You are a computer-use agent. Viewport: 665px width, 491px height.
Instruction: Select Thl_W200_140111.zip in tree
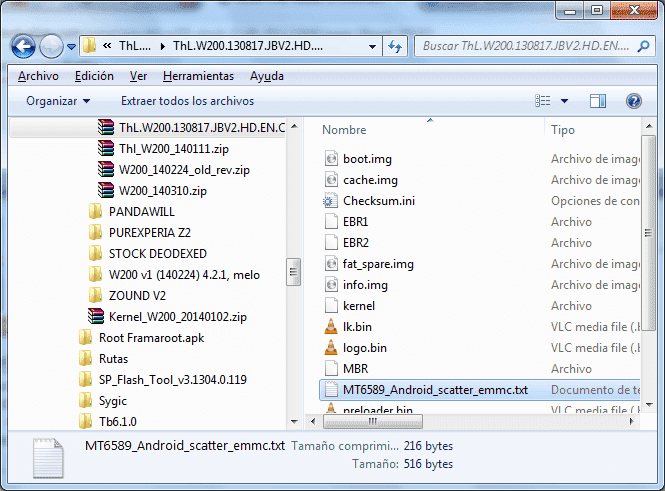click(x=163, y=149)
